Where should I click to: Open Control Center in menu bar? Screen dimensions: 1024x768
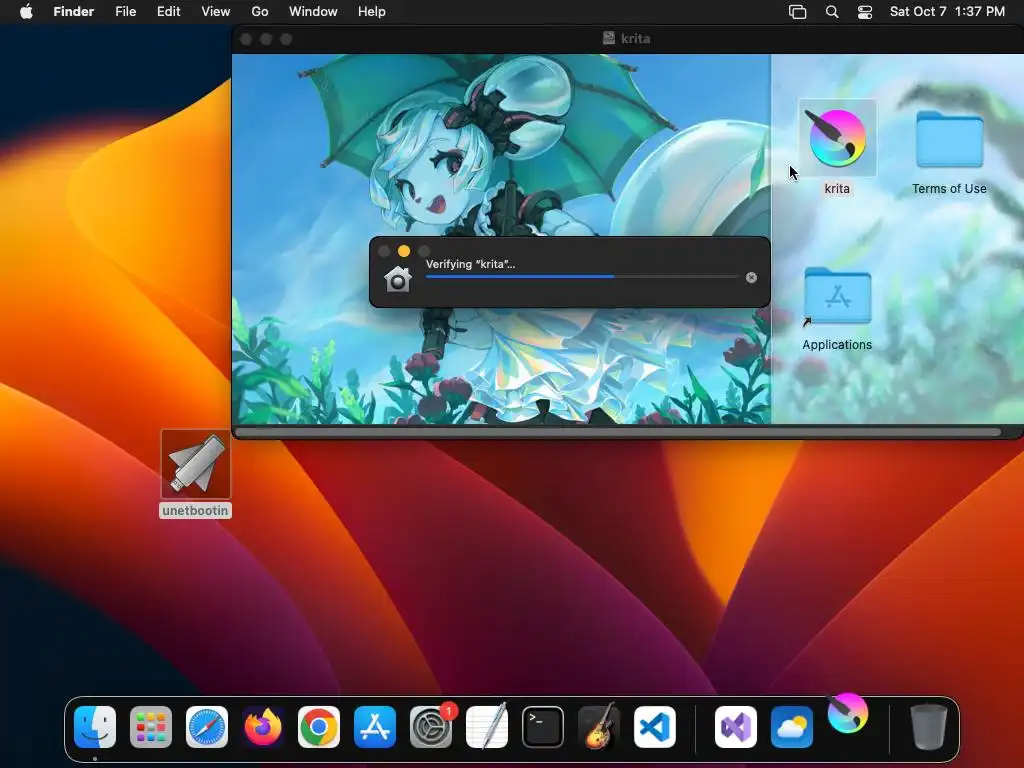coord(865,12)
